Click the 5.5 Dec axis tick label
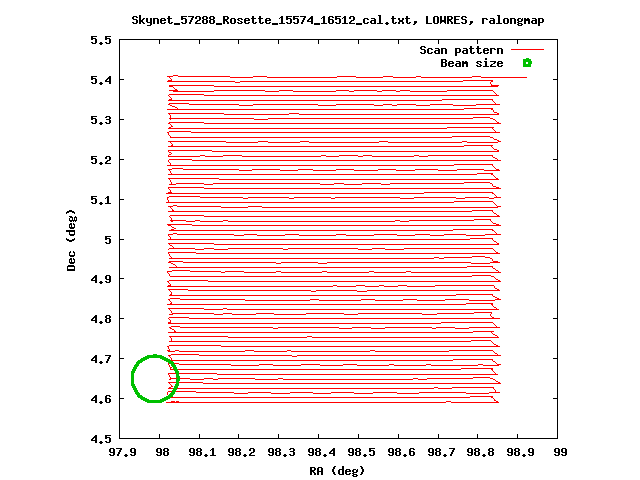Viewport: 640px width, 480px height. [x=100, y=40]
